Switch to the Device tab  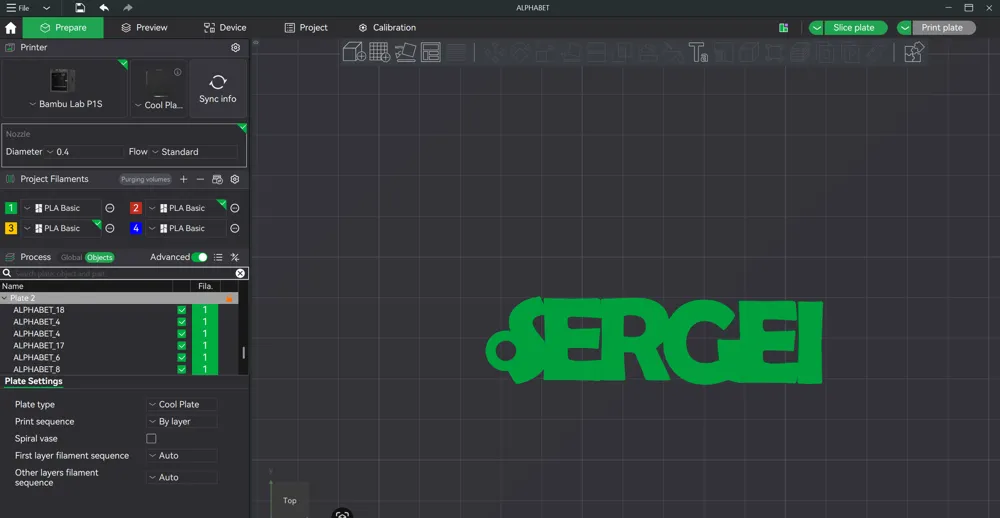224,27
